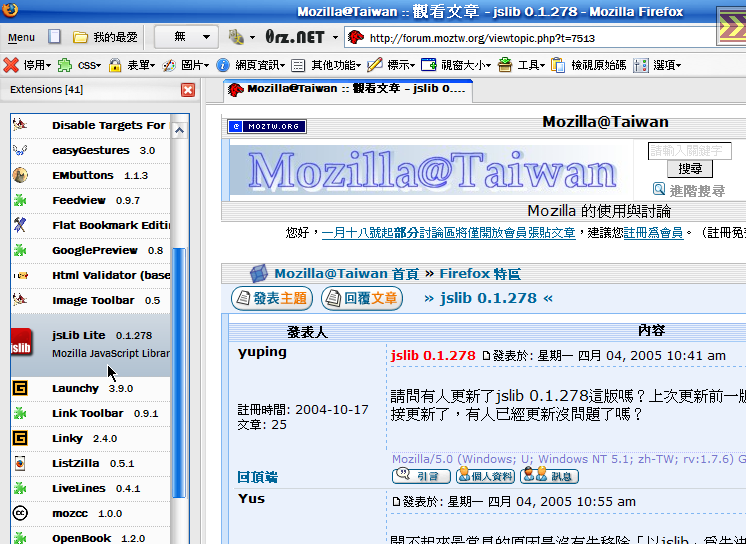
Task: Click the 回頂端 back to top link
Action: point(257,477)
